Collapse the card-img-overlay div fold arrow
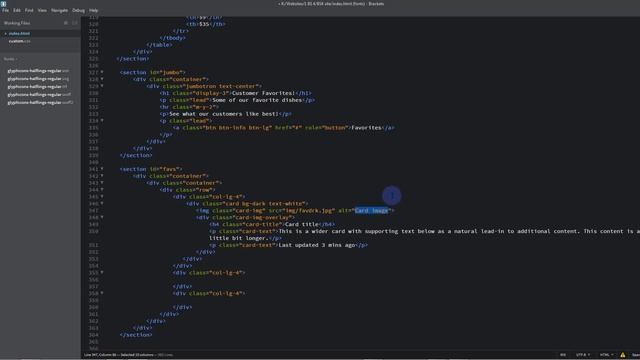 [x=102, y=217]
